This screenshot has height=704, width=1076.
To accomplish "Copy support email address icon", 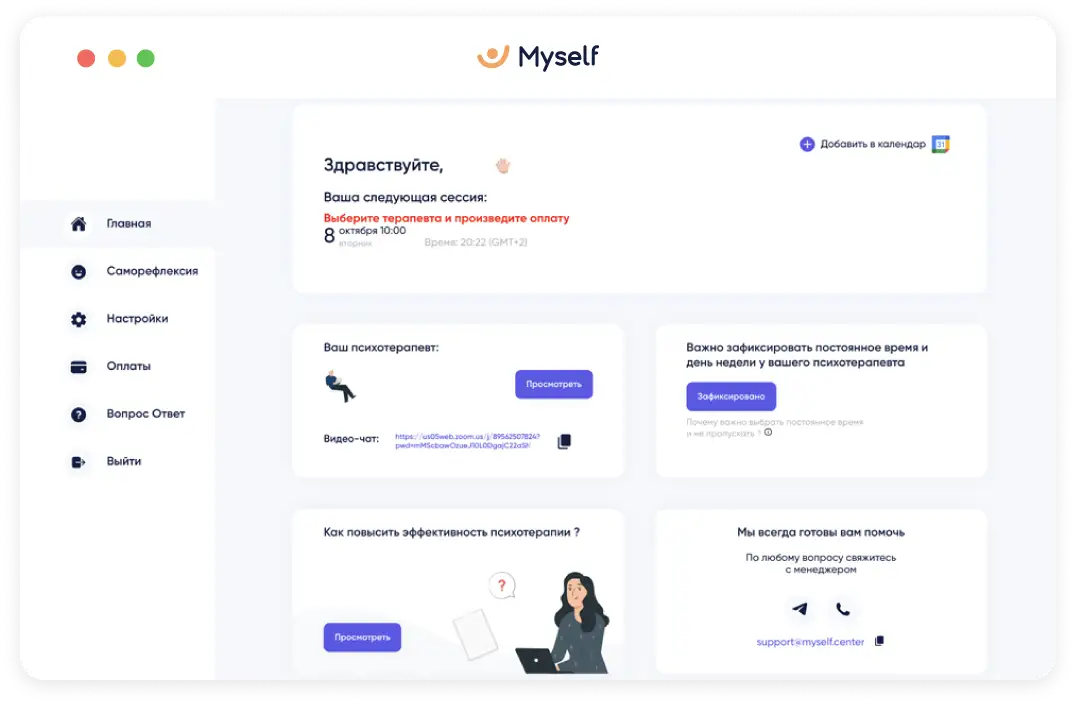I will click(879, 641).
